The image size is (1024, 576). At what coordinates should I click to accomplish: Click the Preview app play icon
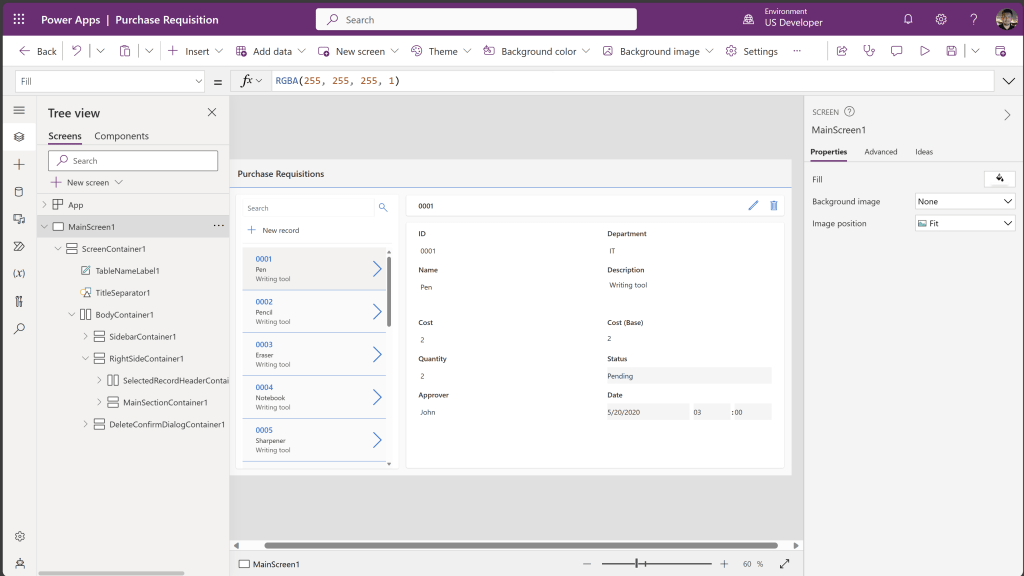click(924, 51)
